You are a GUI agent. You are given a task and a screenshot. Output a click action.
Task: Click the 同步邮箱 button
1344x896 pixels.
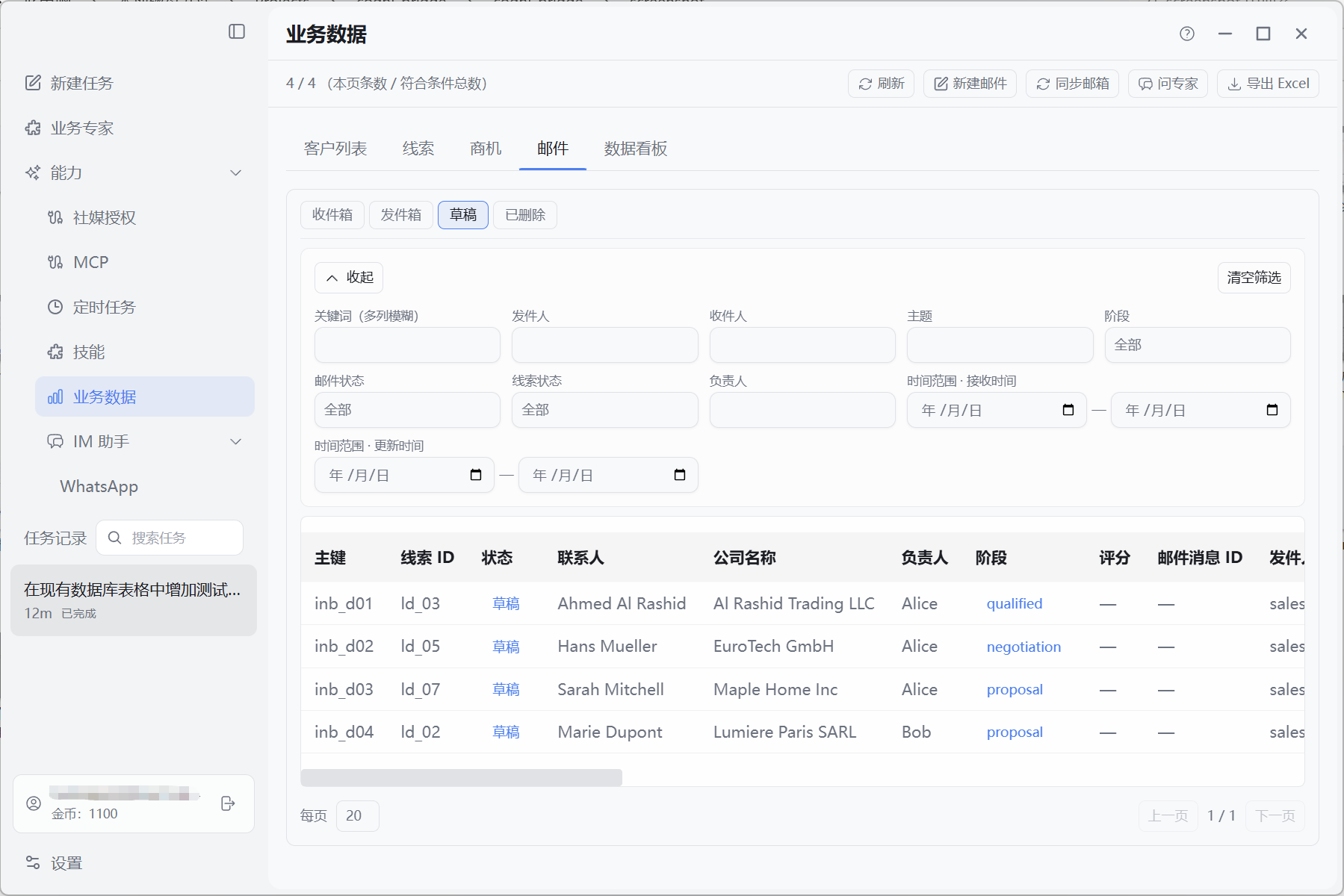pyautogui.click(x=1072, y=84)
